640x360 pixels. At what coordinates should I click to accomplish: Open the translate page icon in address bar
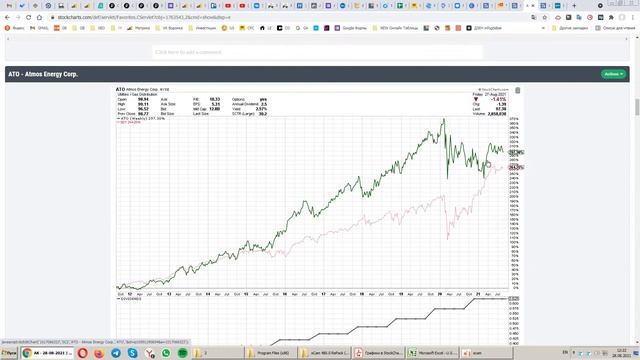point(534,18)
